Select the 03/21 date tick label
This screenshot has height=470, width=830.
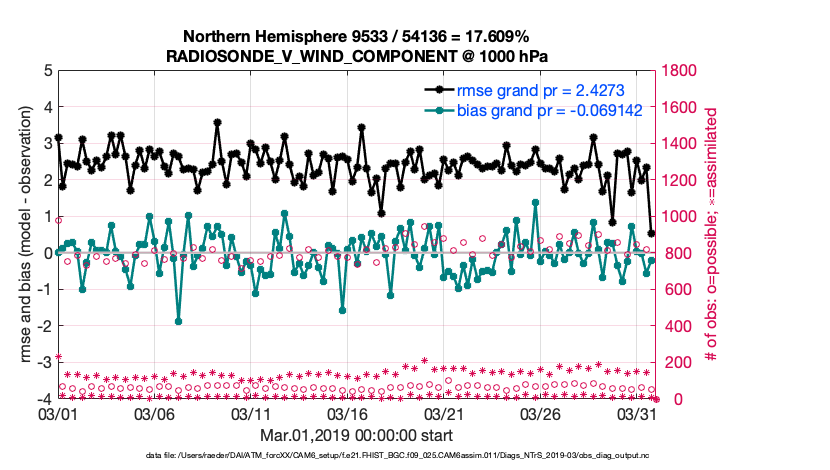[x=446, y=414]
